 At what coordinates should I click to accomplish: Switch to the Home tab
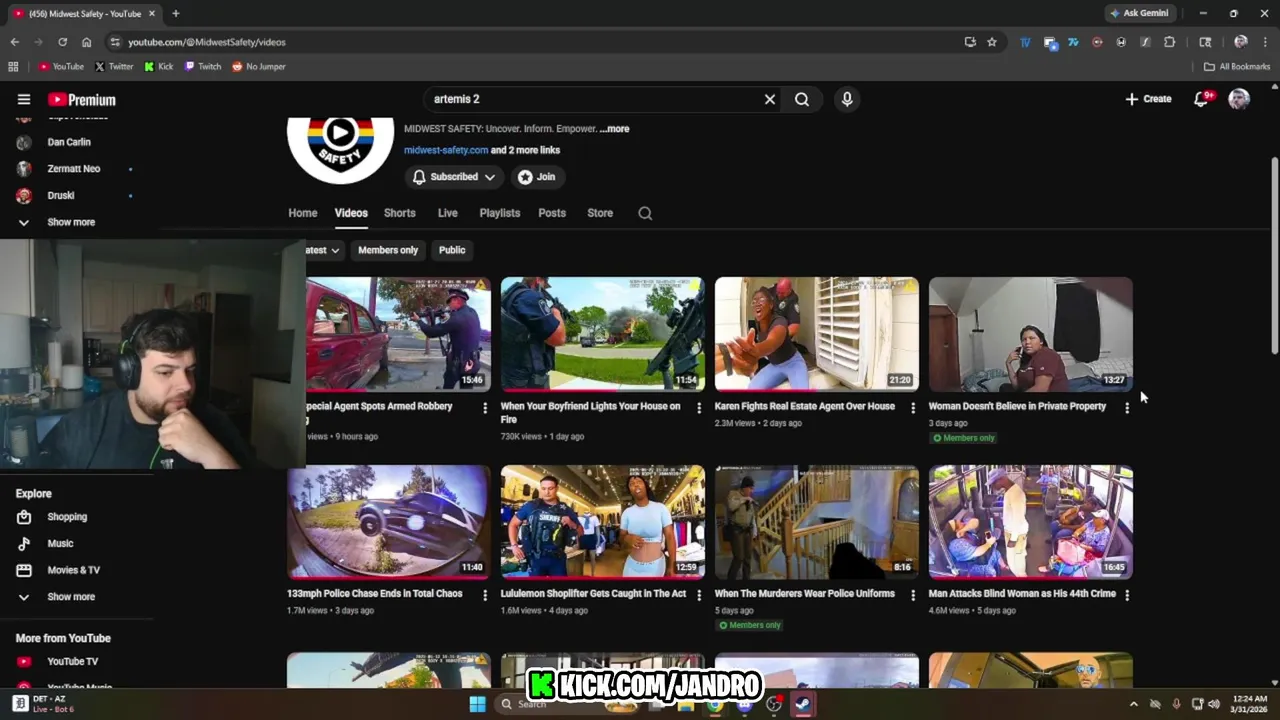pyautogui.click(x=303, y=213)
